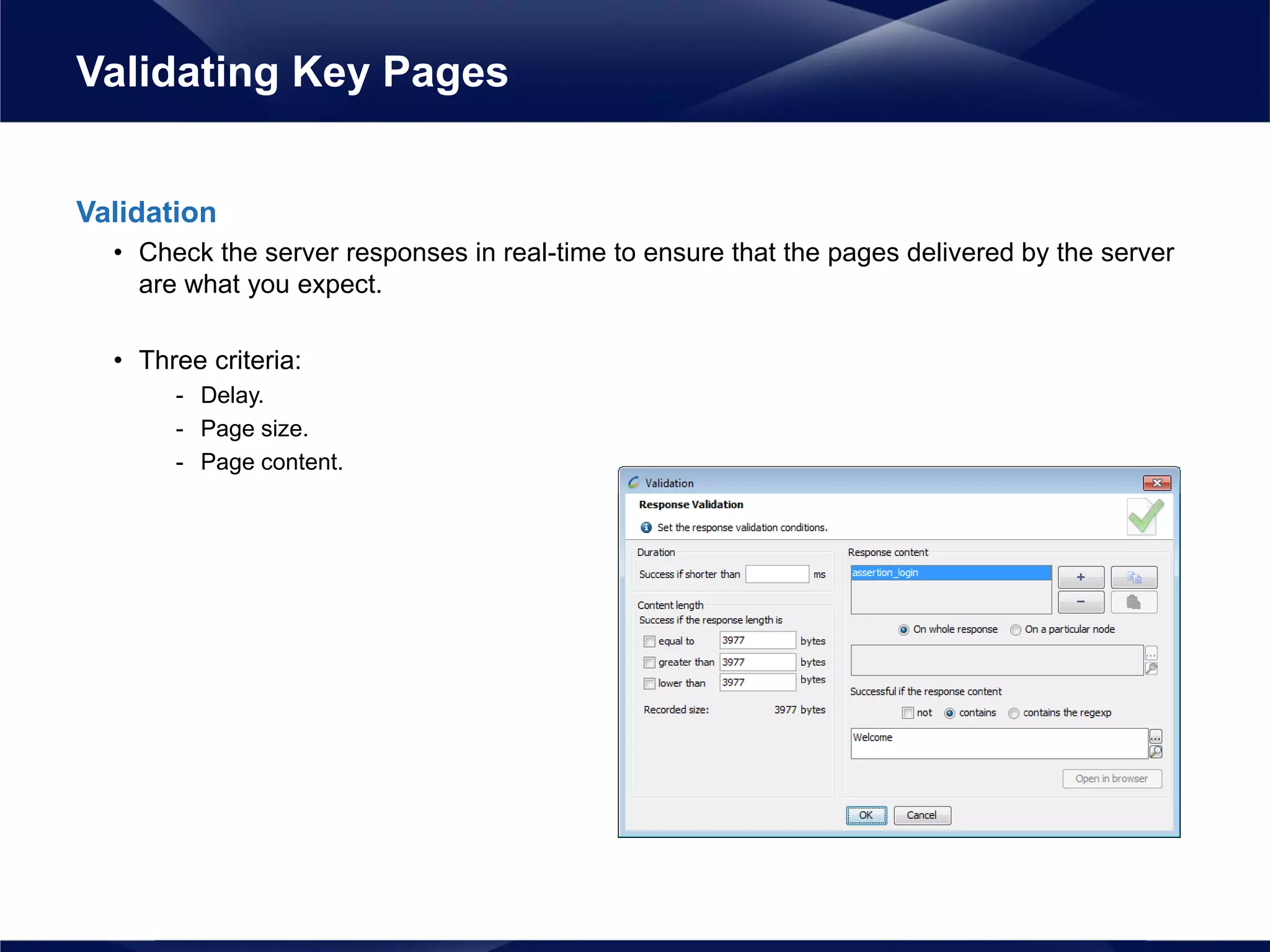Enable the 'lower than' checkbox
Screen dimensions: 1270x952
[649, 684]
